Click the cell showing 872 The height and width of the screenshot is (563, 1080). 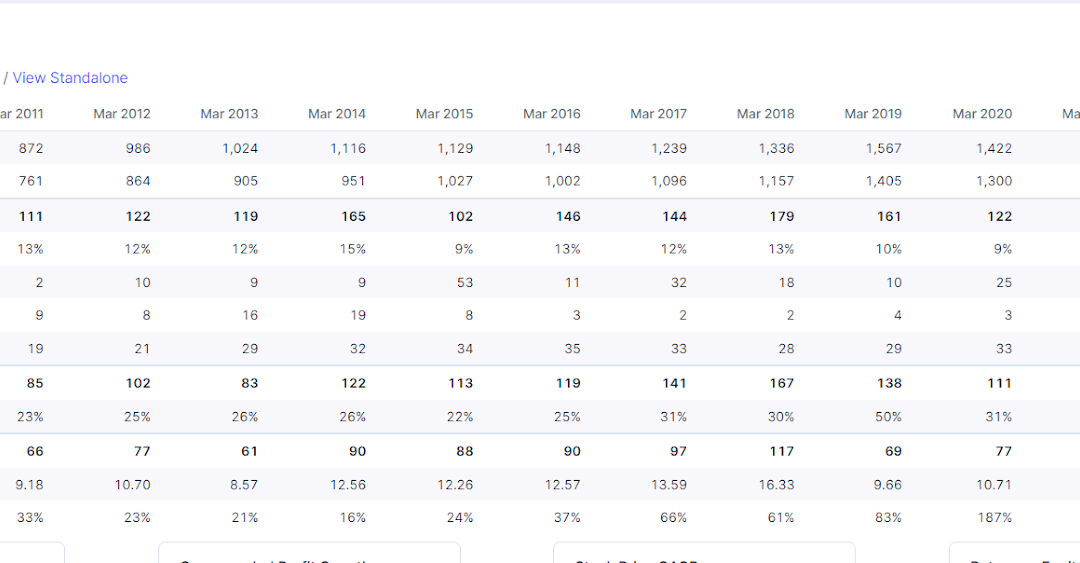(x=31, y=148)
